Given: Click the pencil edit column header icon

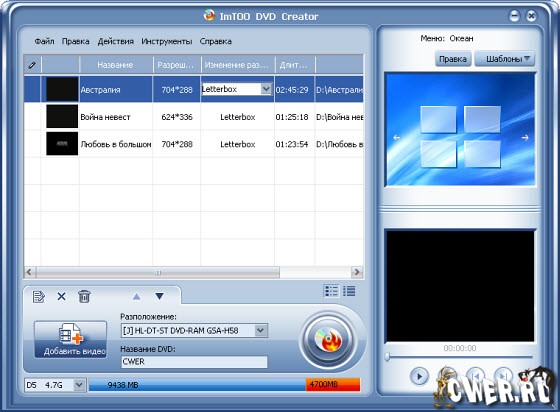Looking at the screenshot, I should click(x=32, y=65).
